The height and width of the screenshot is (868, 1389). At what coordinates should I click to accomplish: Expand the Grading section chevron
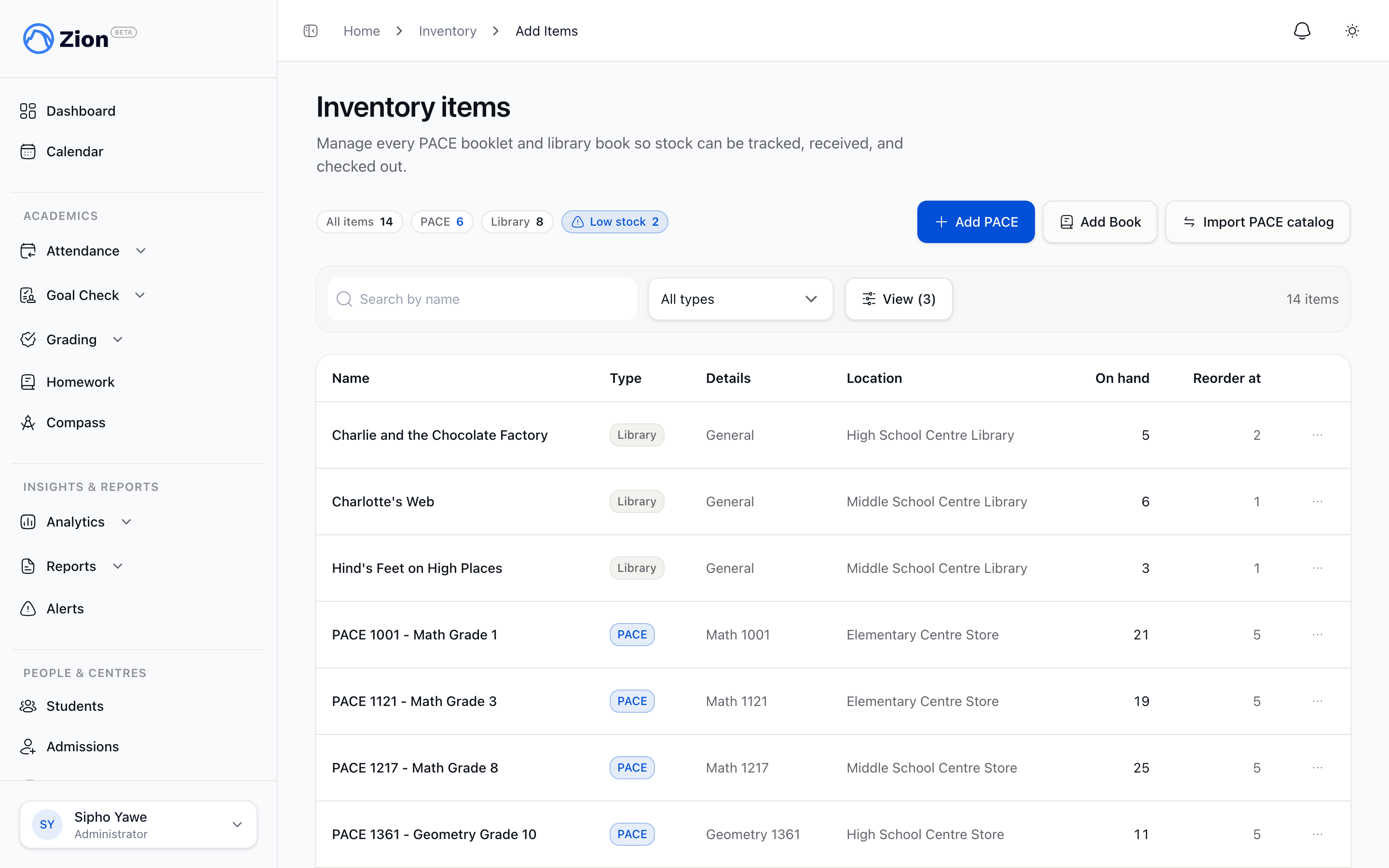[x=118, y=339]
